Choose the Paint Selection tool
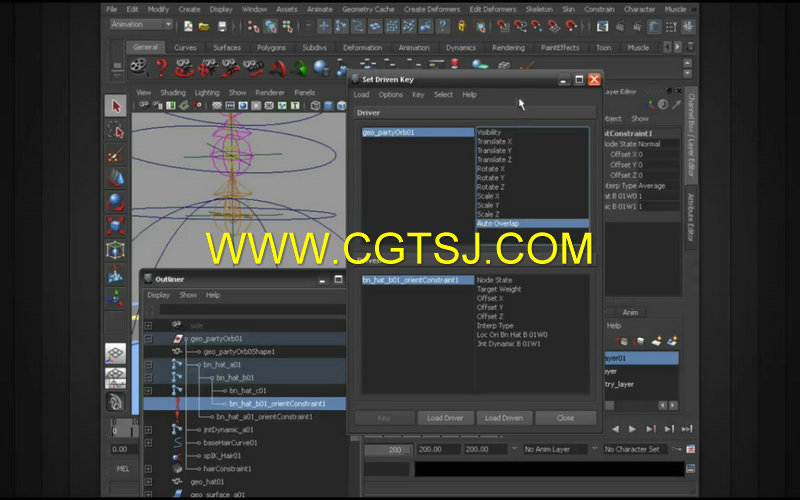The width and height of the screenshot is (800, 500). click(x=116, y=155)
